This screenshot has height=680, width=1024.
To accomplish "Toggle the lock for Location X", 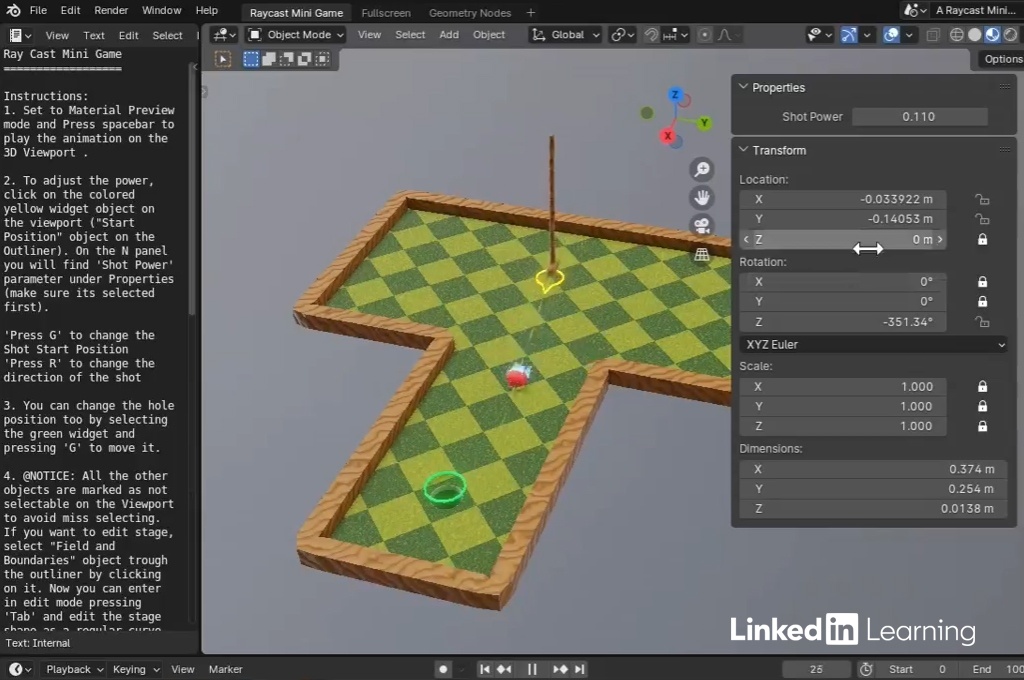I will (982, 199).
